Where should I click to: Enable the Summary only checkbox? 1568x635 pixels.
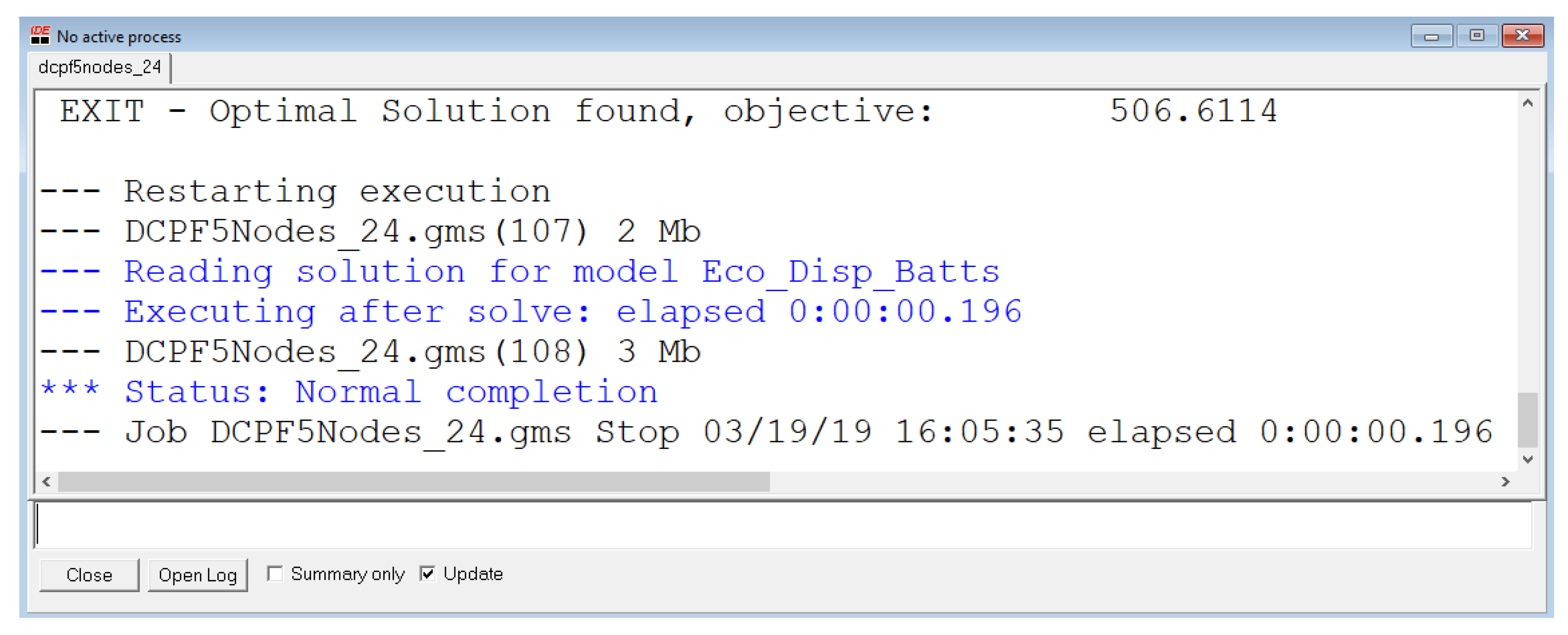coord(275,573)
